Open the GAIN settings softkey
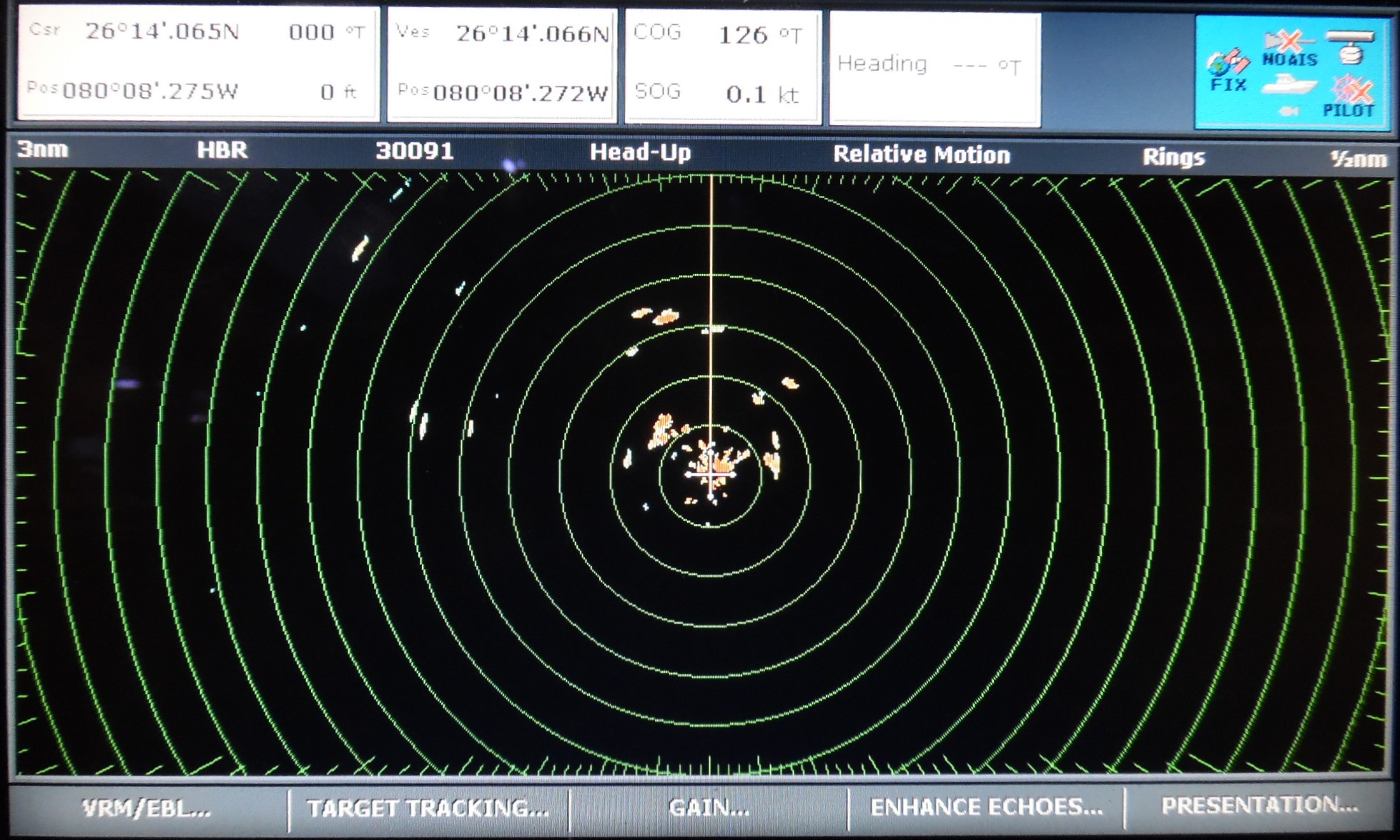The image size is (1400, 840). point(708,809)
